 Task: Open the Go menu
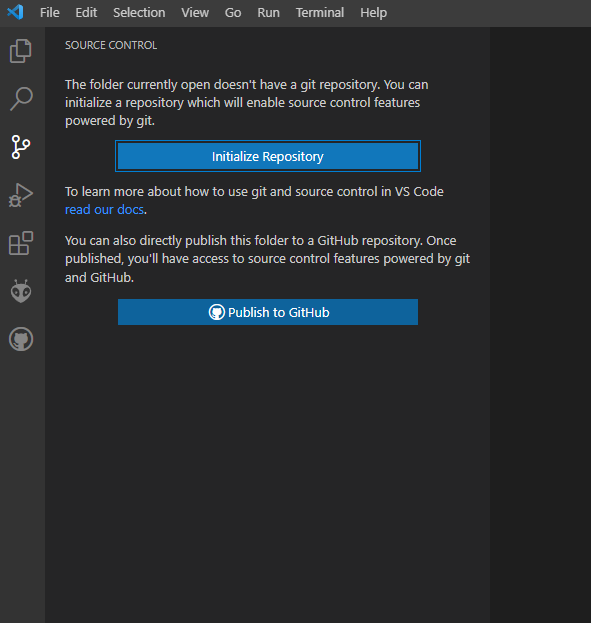pos(233,13)
